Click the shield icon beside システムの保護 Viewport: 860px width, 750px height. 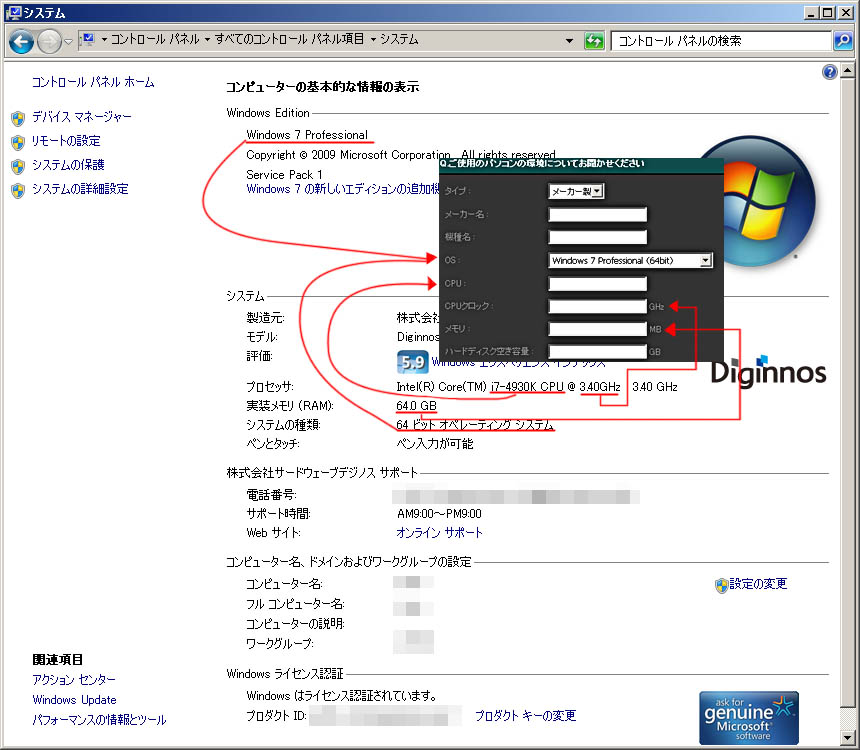coord(18,166)
